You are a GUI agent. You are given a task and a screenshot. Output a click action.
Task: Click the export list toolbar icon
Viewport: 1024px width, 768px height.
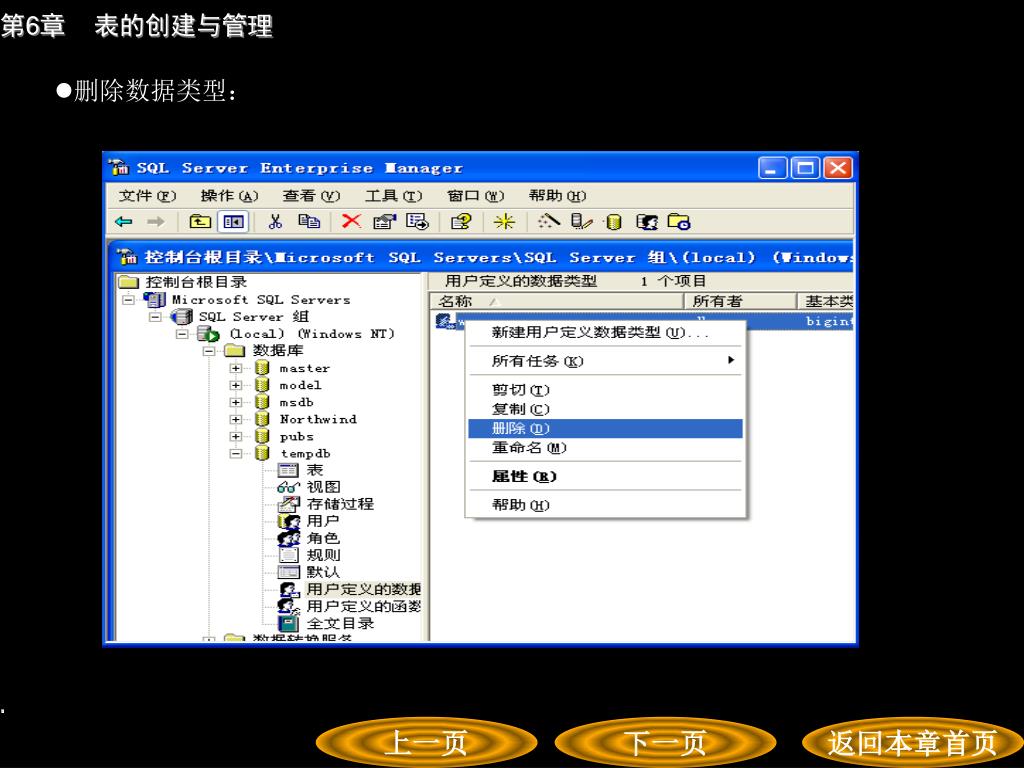click(417, 222)
